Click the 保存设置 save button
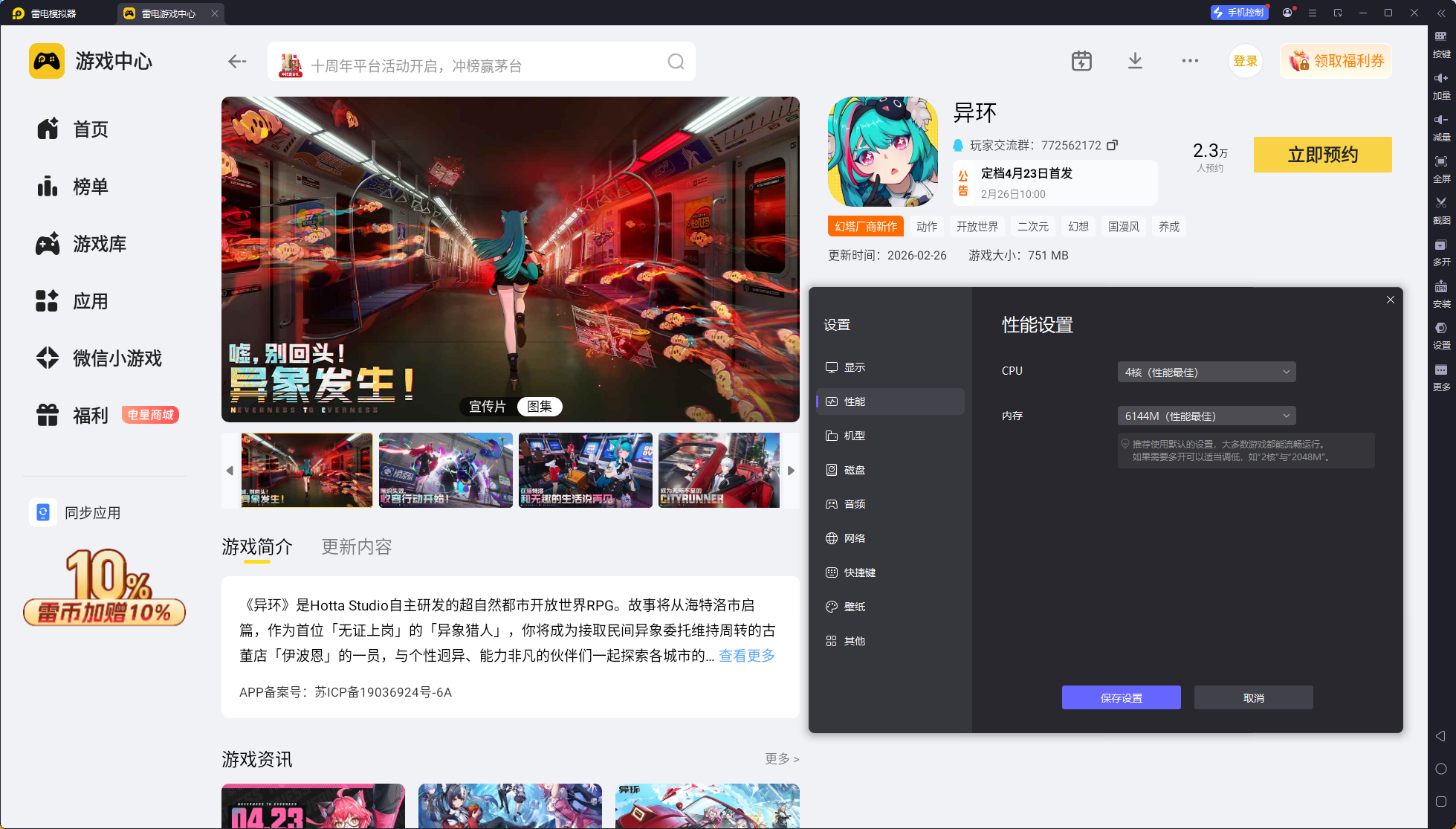This screenshot has height=829, width=1456. point(1121,697)
